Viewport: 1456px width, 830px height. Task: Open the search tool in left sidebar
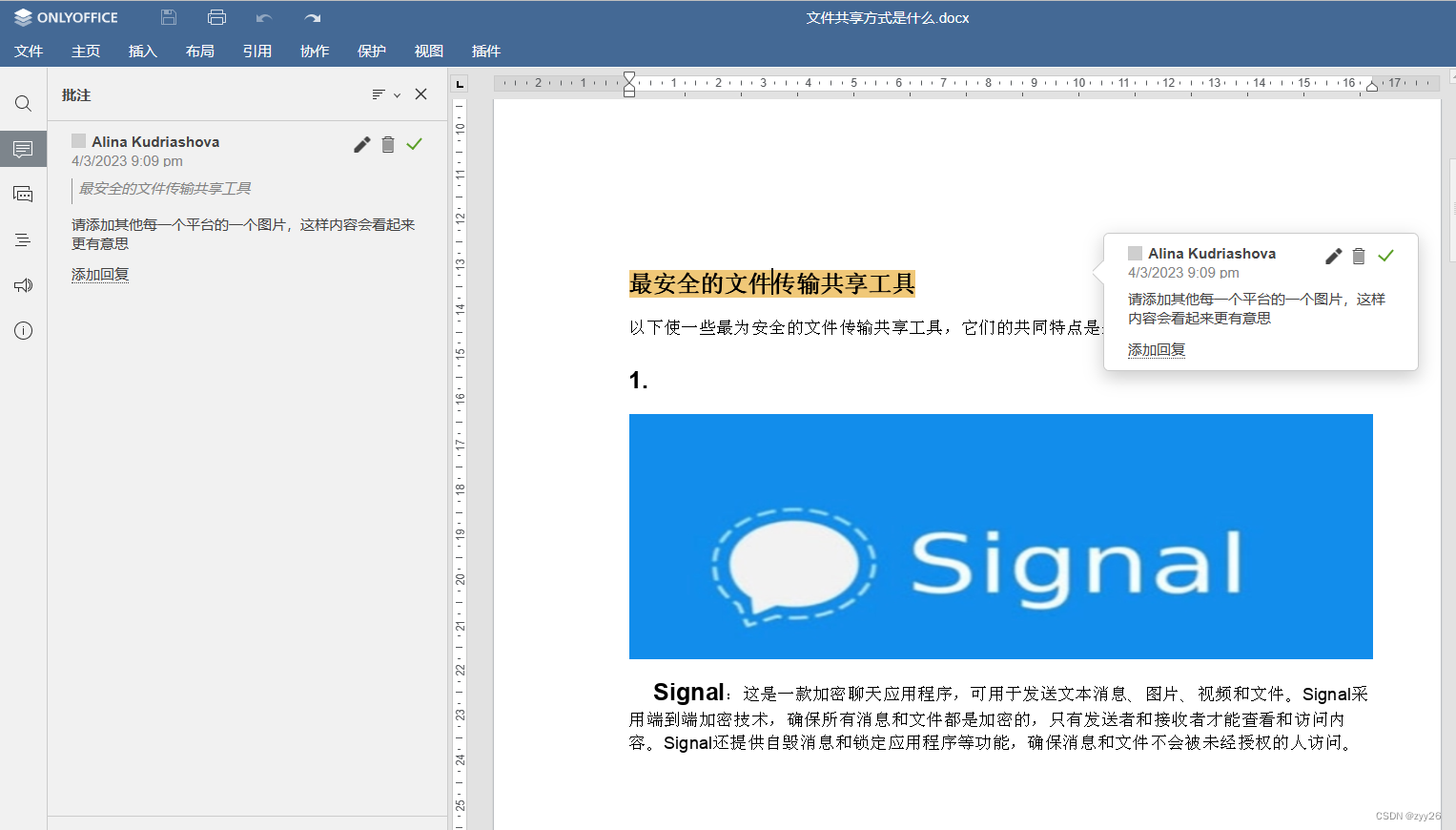[x=23, y=103]
